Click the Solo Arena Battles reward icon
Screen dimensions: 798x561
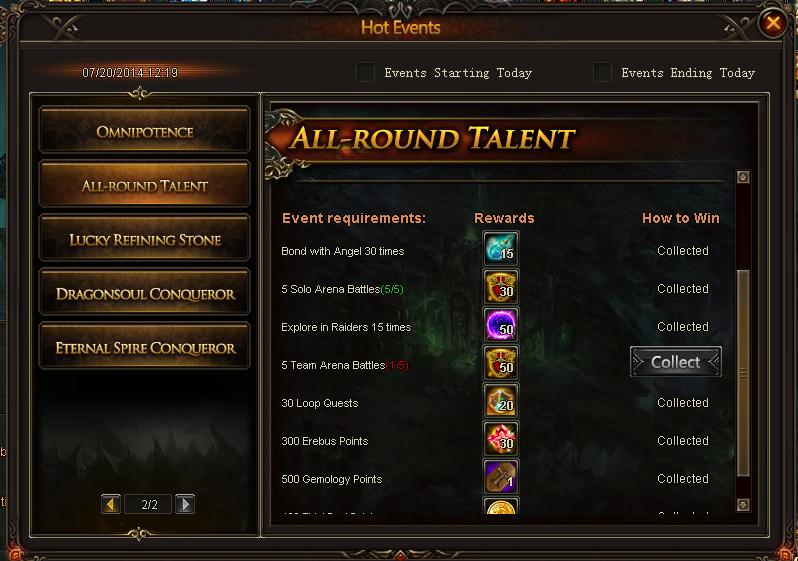point(501,287)
